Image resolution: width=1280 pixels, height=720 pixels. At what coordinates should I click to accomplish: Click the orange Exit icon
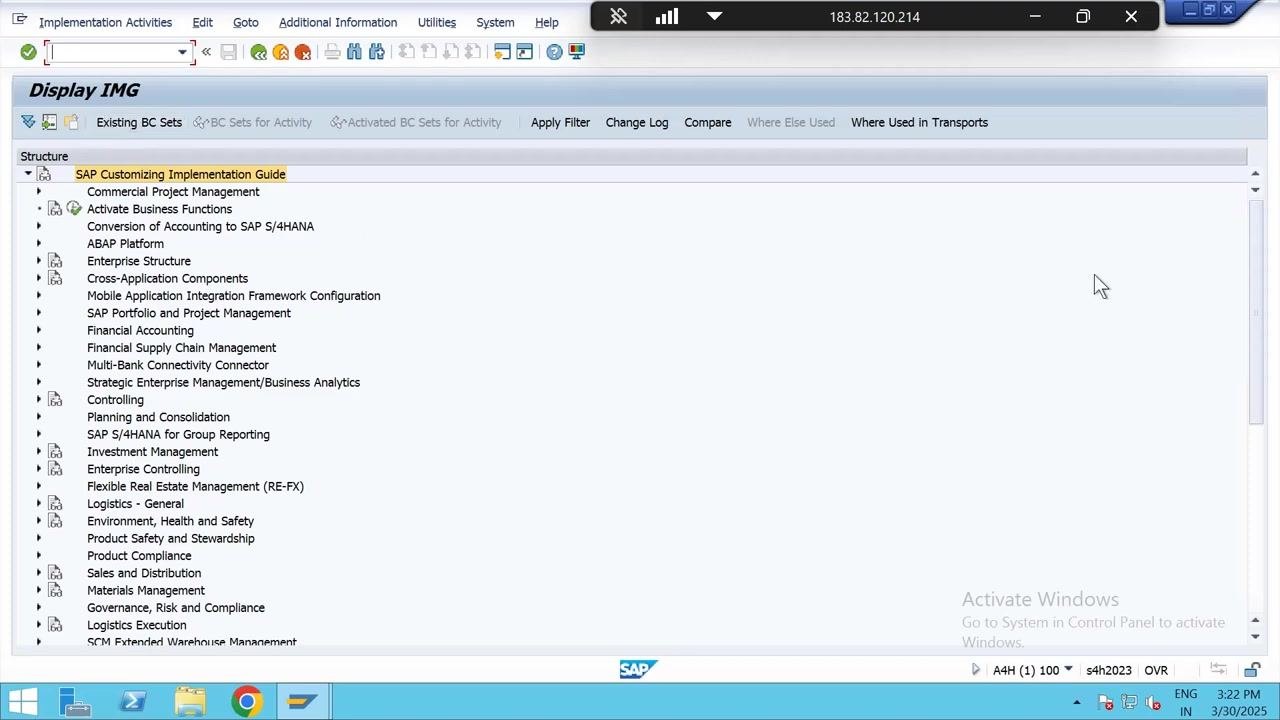point(281,52)
